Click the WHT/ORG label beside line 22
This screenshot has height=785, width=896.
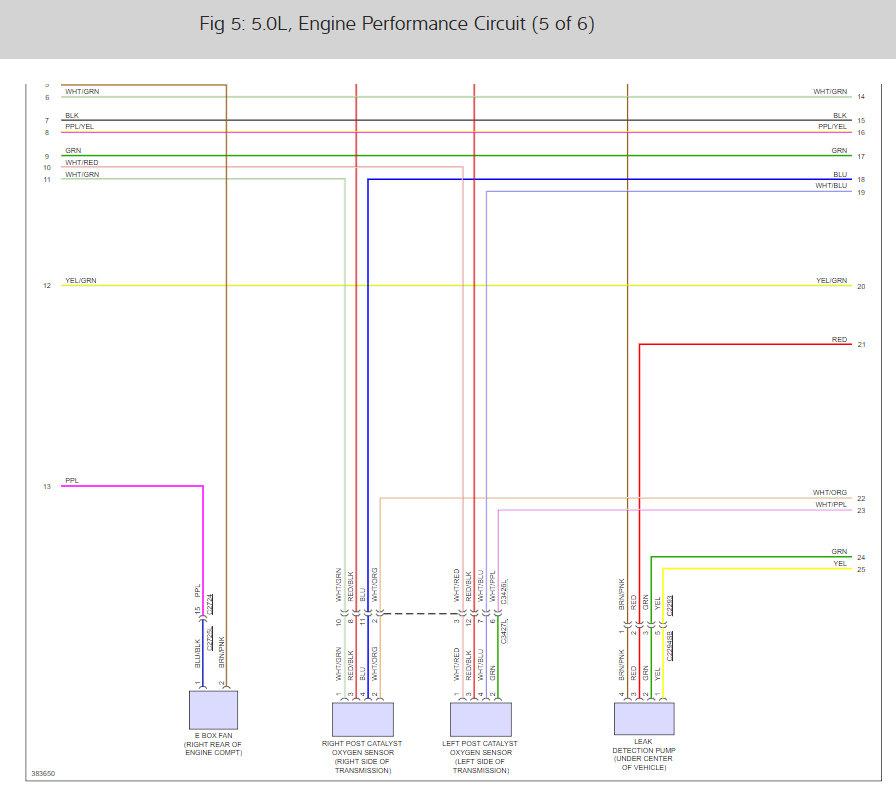(x=830, y=492)
